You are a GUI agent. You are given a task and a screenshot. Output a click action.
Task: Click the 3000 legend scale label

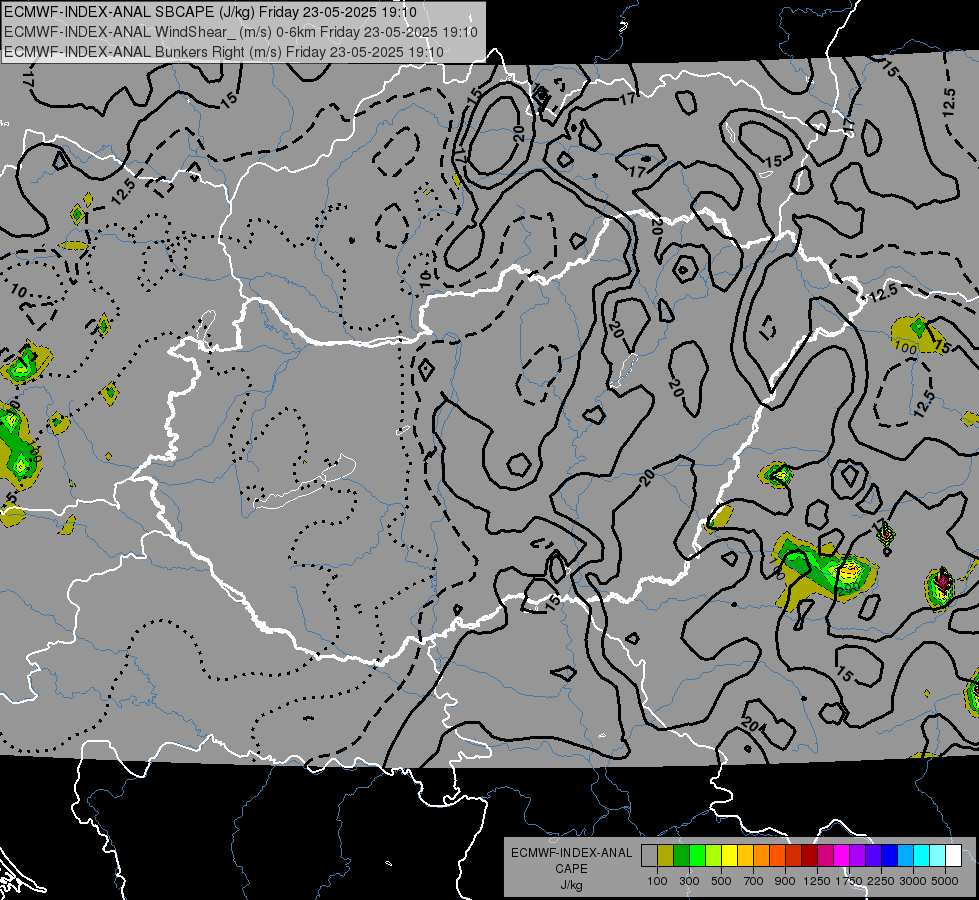[x=913, y=881]
